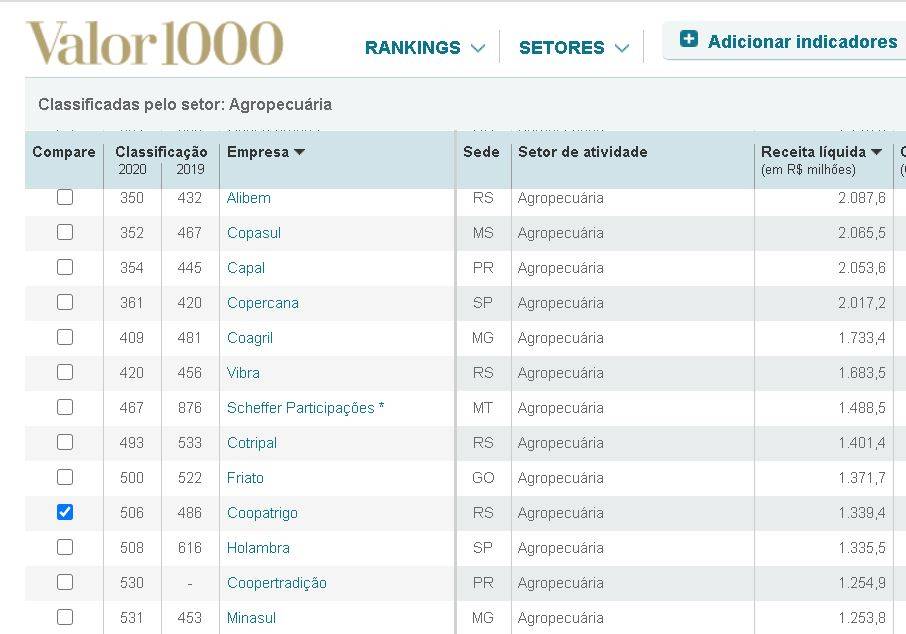Open the Copasul company link
The width and height of the screenshot is (906, 634).
(x=254, y=233)
